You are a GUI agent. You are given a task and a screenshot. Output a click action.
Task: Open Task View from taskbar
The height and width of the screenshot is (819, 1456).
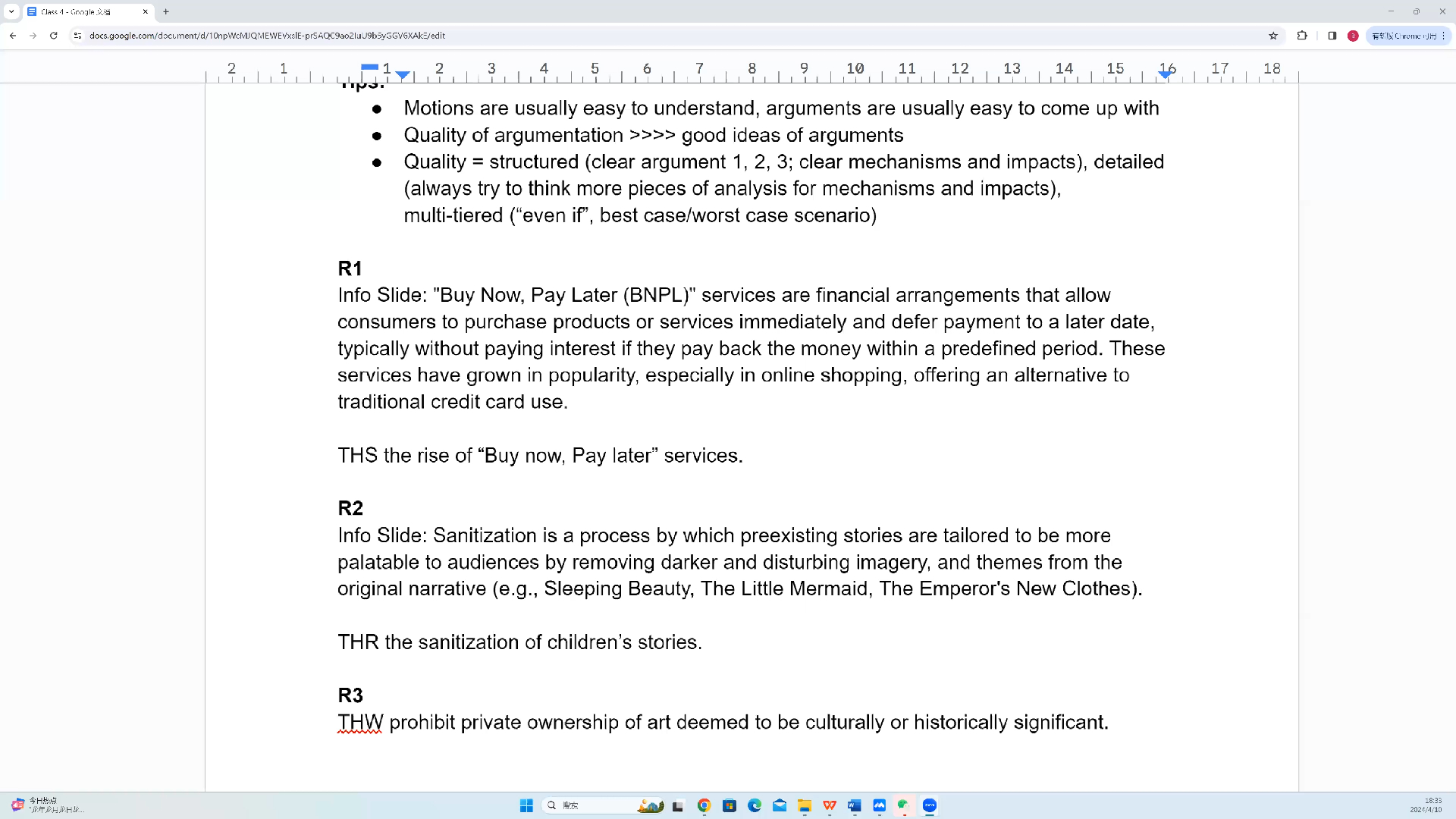tap(678, 805)
